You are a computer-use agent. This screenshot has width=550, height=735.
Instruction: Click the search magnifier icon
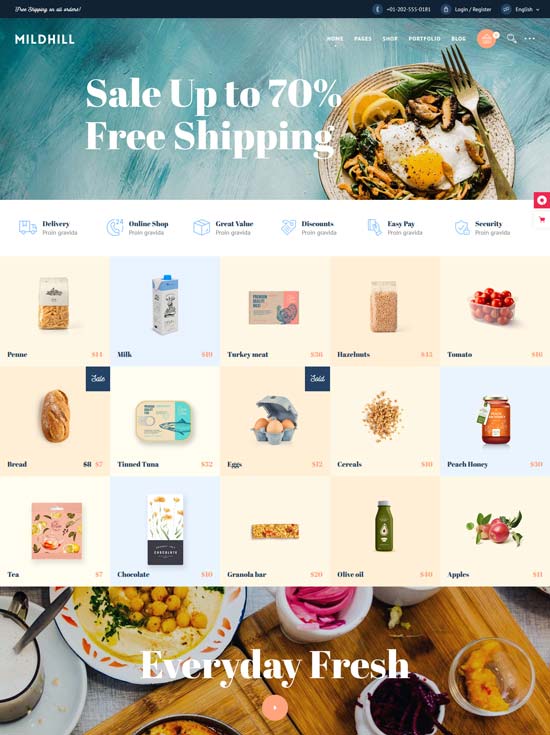(512, 38)
